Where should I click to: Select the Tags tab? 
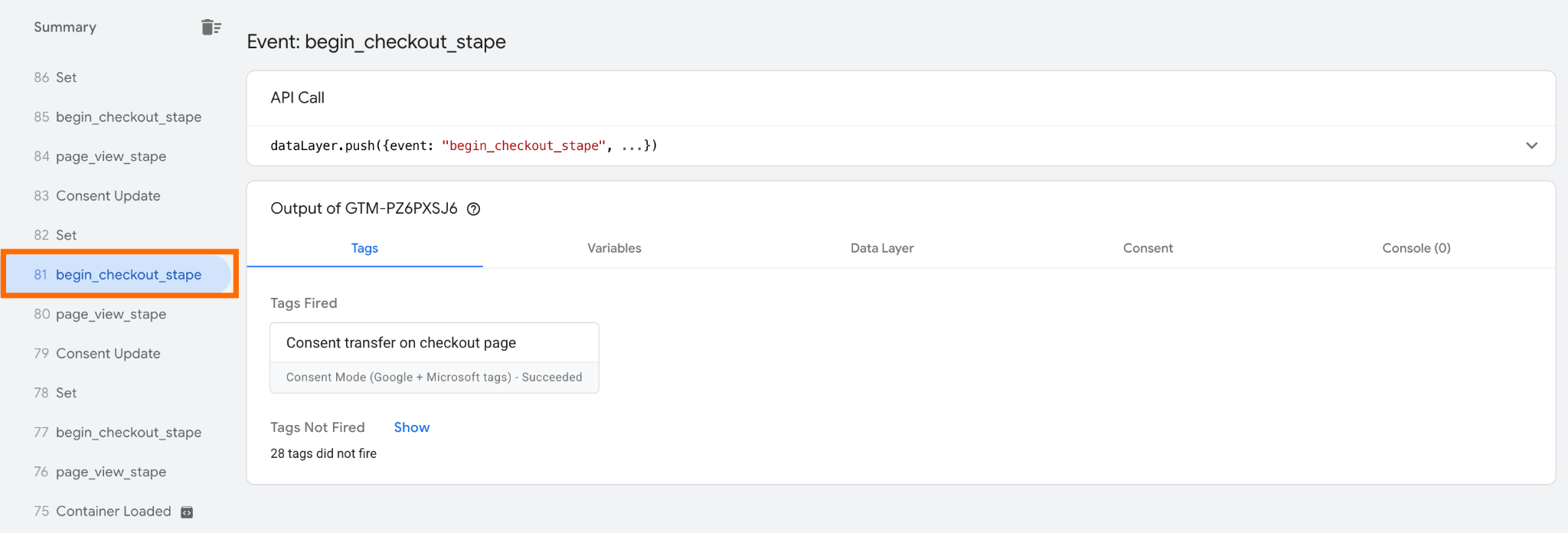pyautogui.click(x=364, y=248)
